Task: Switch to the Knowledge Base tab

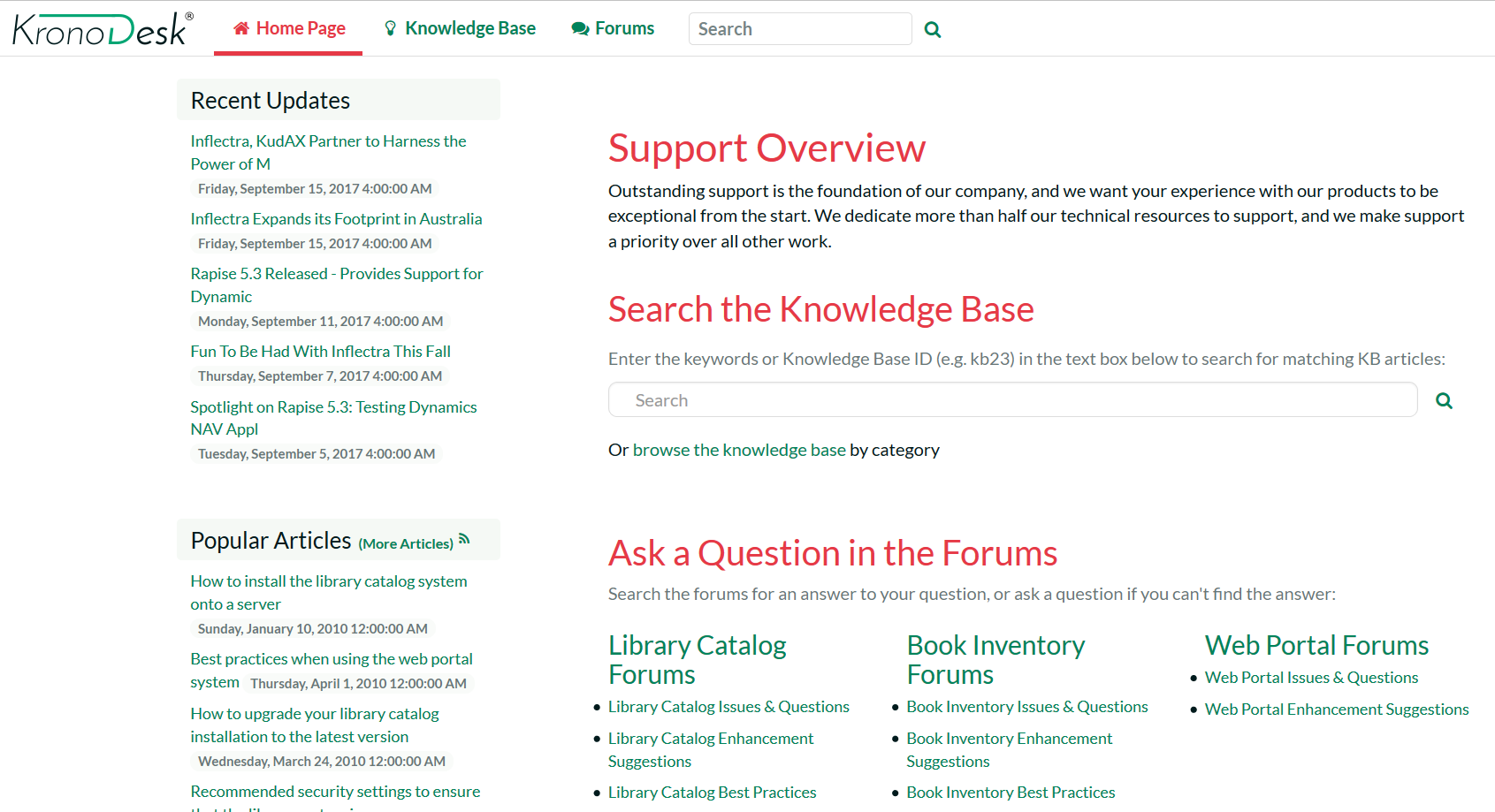Action: click(x=460, y=28)
